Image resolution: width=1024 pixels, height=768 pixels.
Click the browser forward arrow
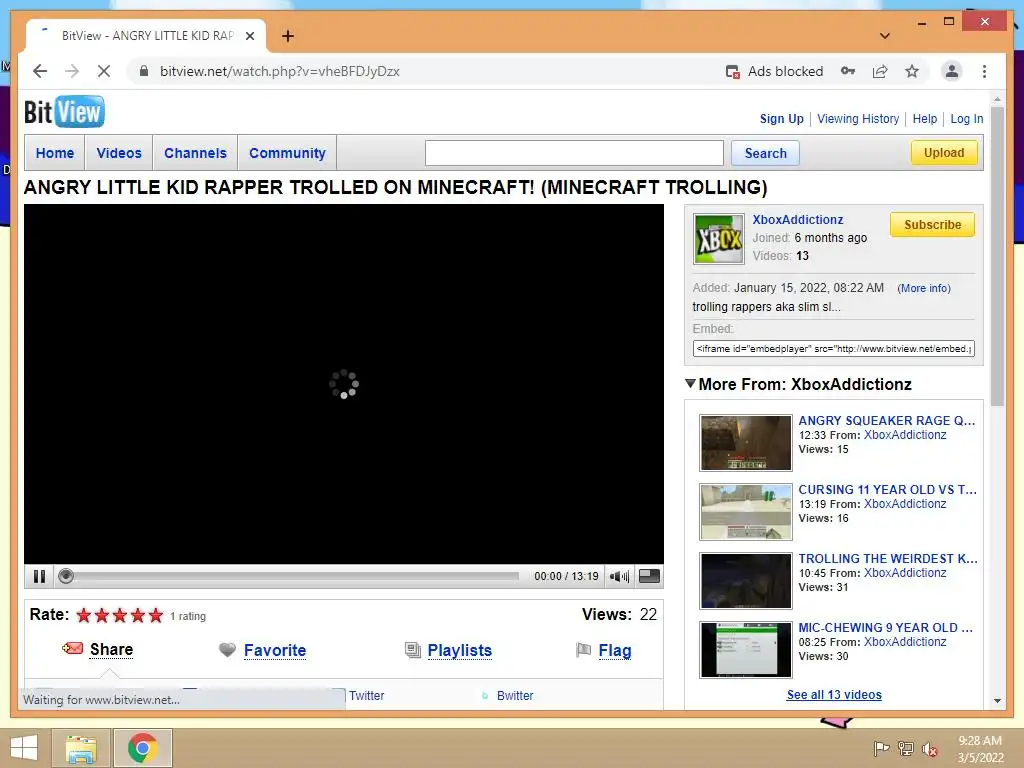72,71
